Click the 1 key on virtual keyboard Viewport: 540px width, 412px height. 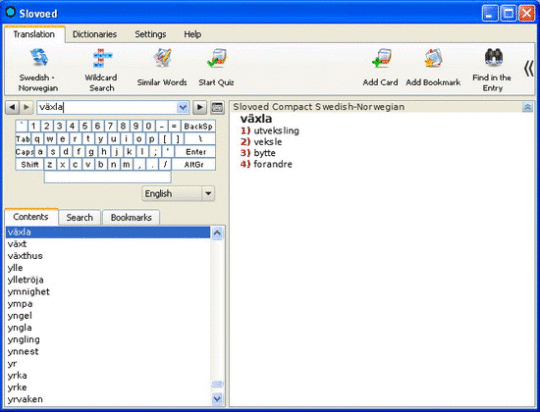pyautogui.click(x=34, y=126)
